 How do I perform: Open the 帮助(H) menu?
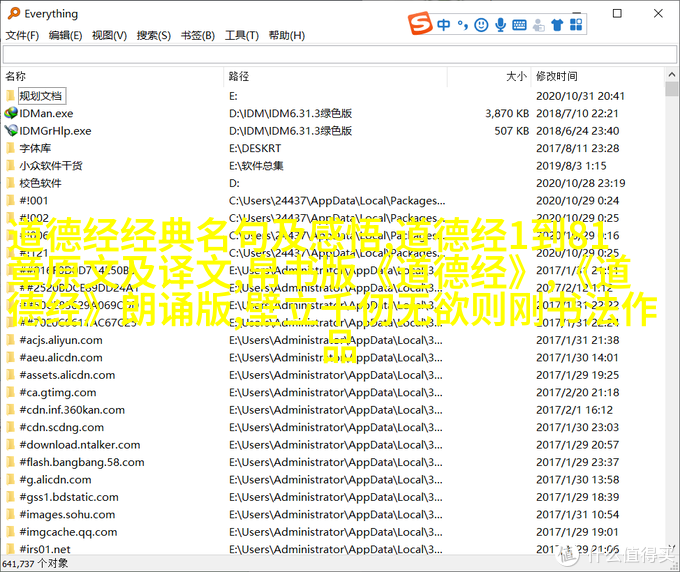pos(287,35)
